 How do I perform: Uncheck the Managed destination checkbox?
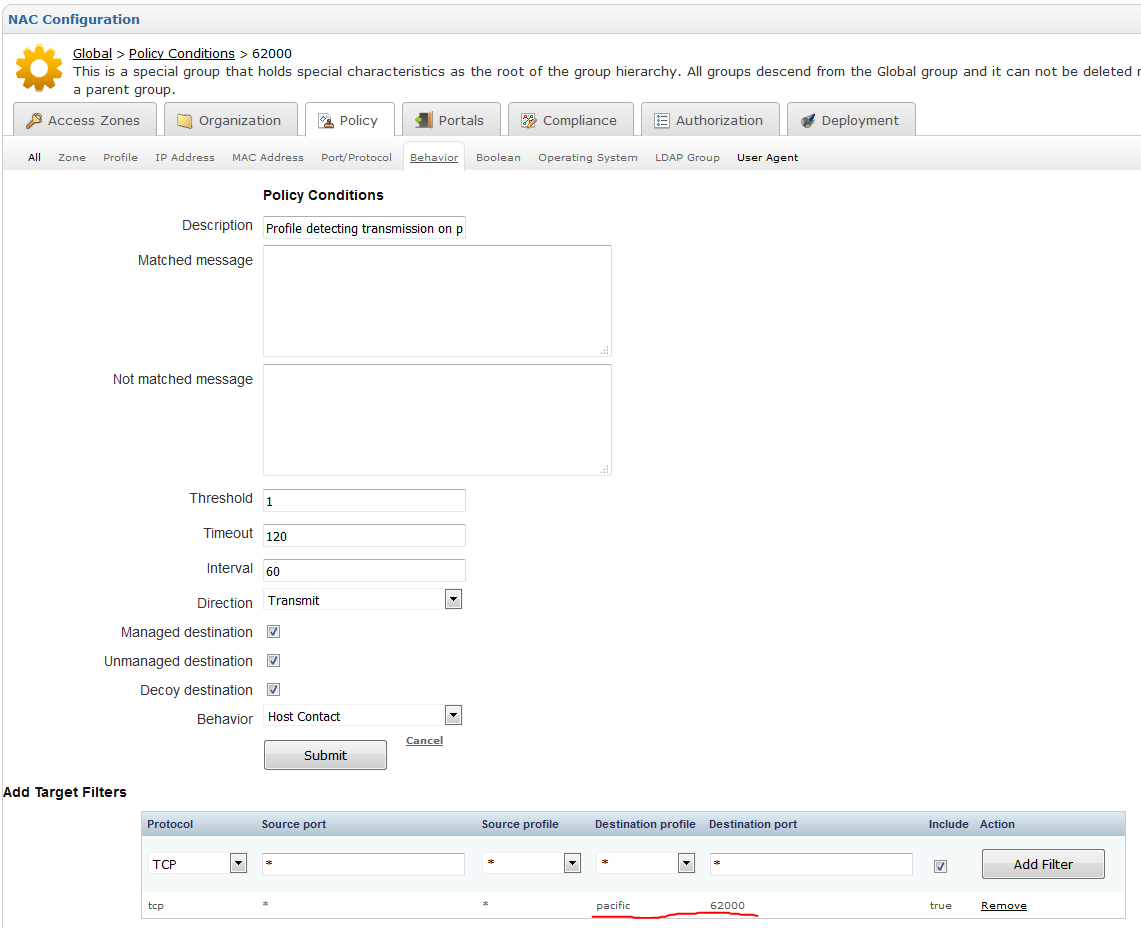click(273, 632)
